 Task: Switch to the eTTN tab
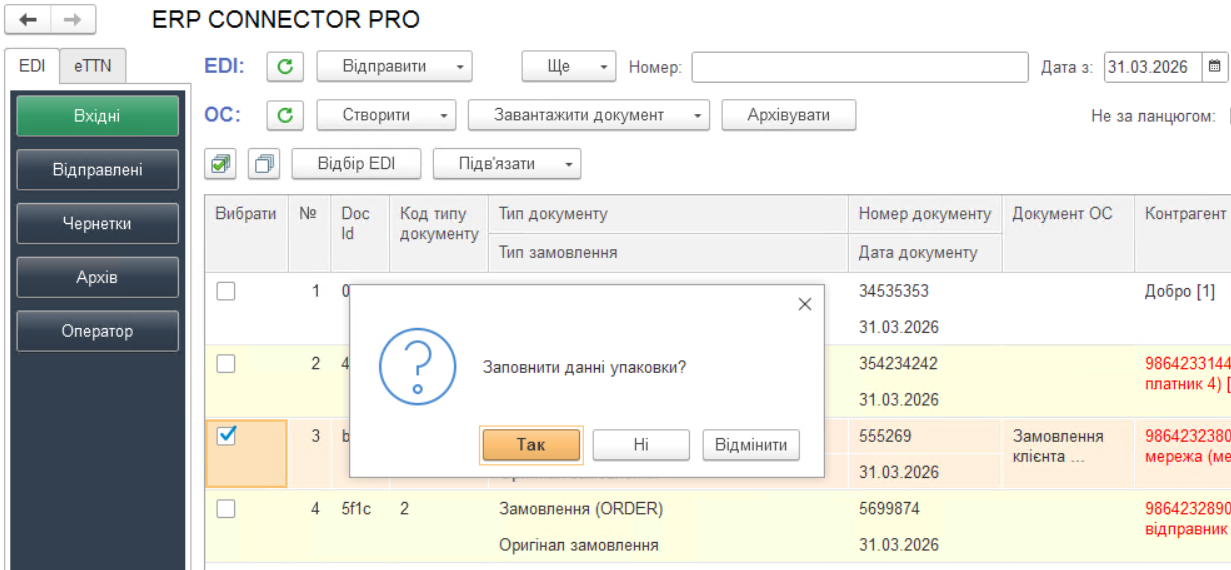coord(93,66)
